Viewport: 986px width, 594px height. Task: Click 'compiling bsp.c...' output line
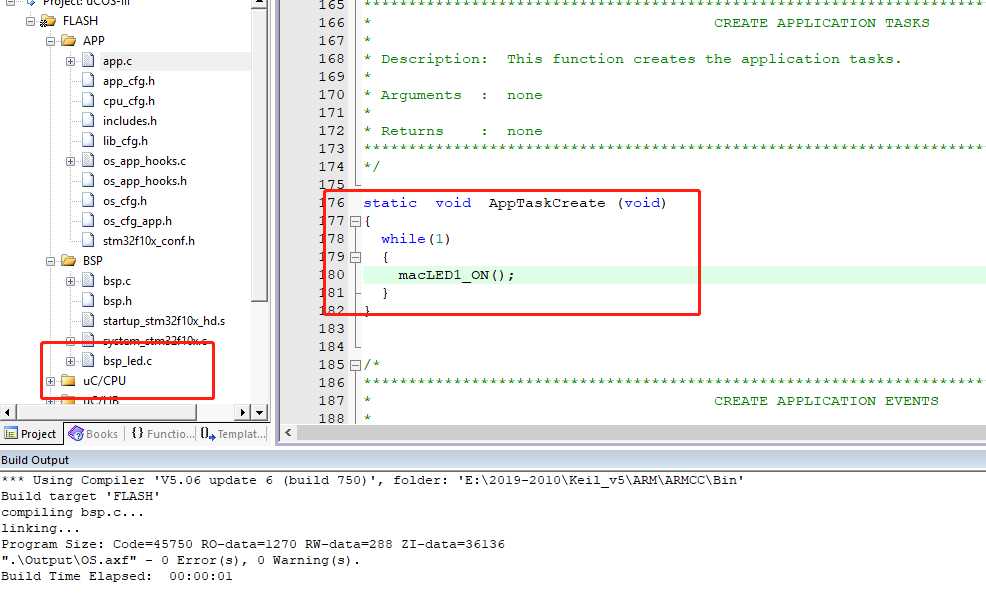point(72,512)
